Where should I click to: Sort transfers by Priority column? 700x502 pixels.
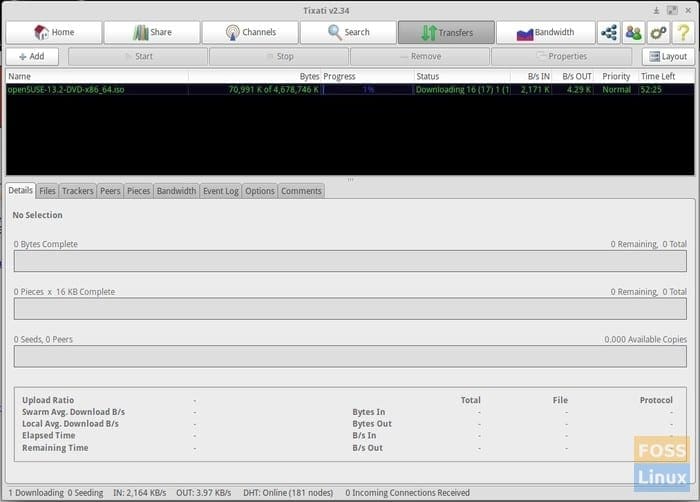616,76
